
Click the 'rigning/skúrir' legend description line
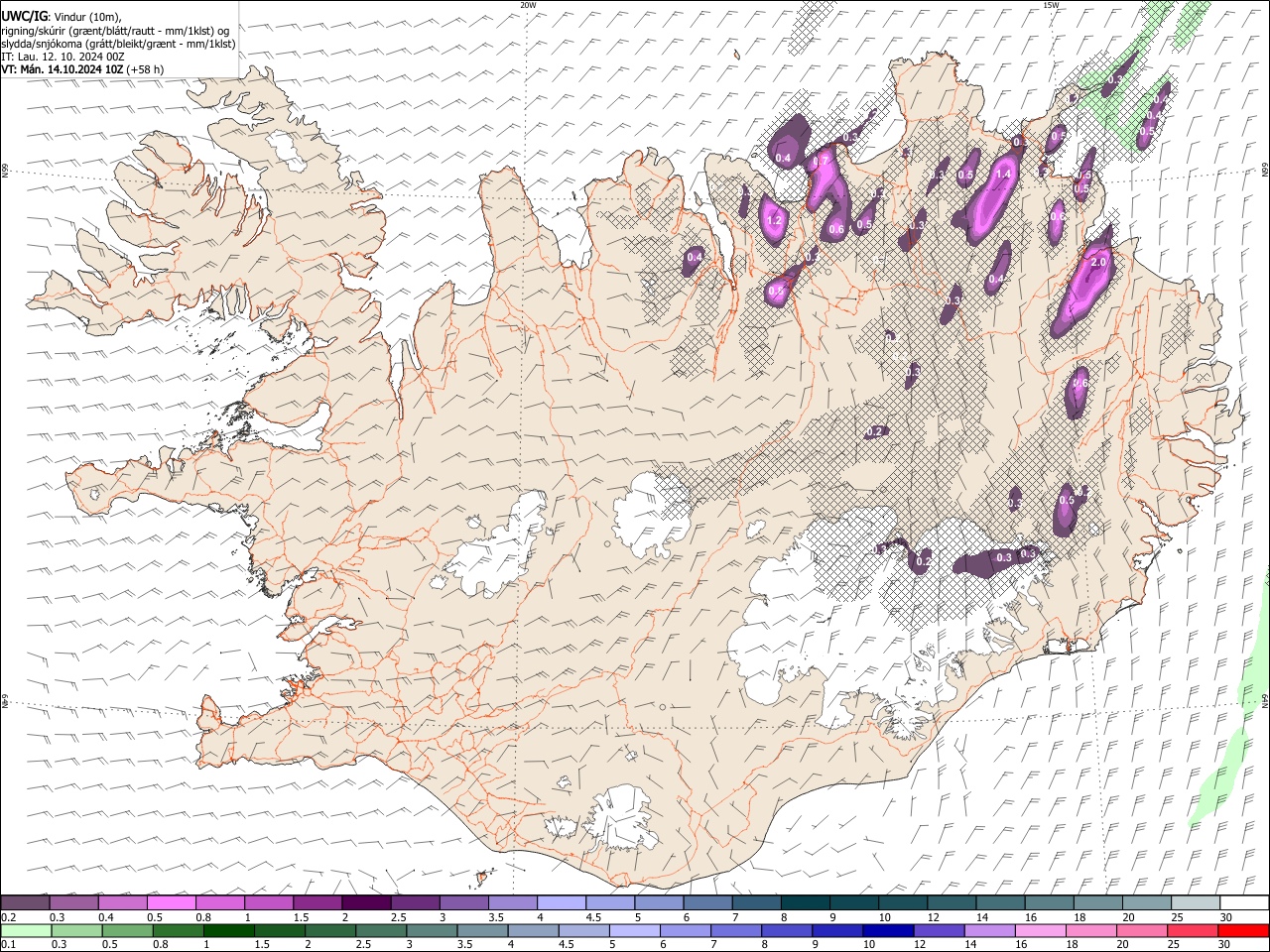pyautogui.click(x=115, y=30)
